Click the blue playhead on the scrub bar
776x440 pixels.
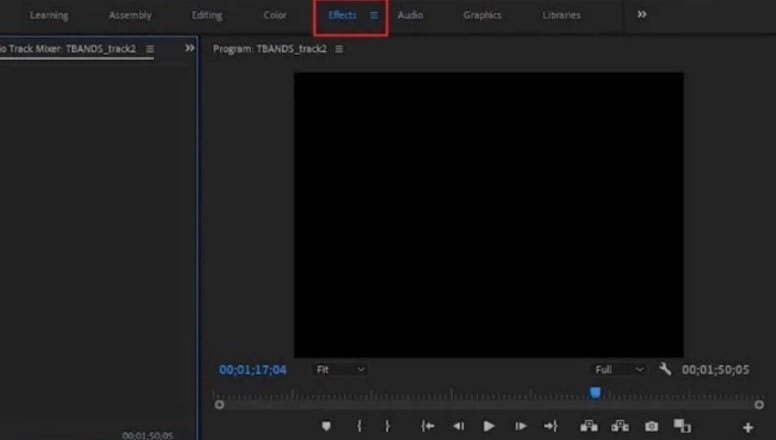(595, 393)
